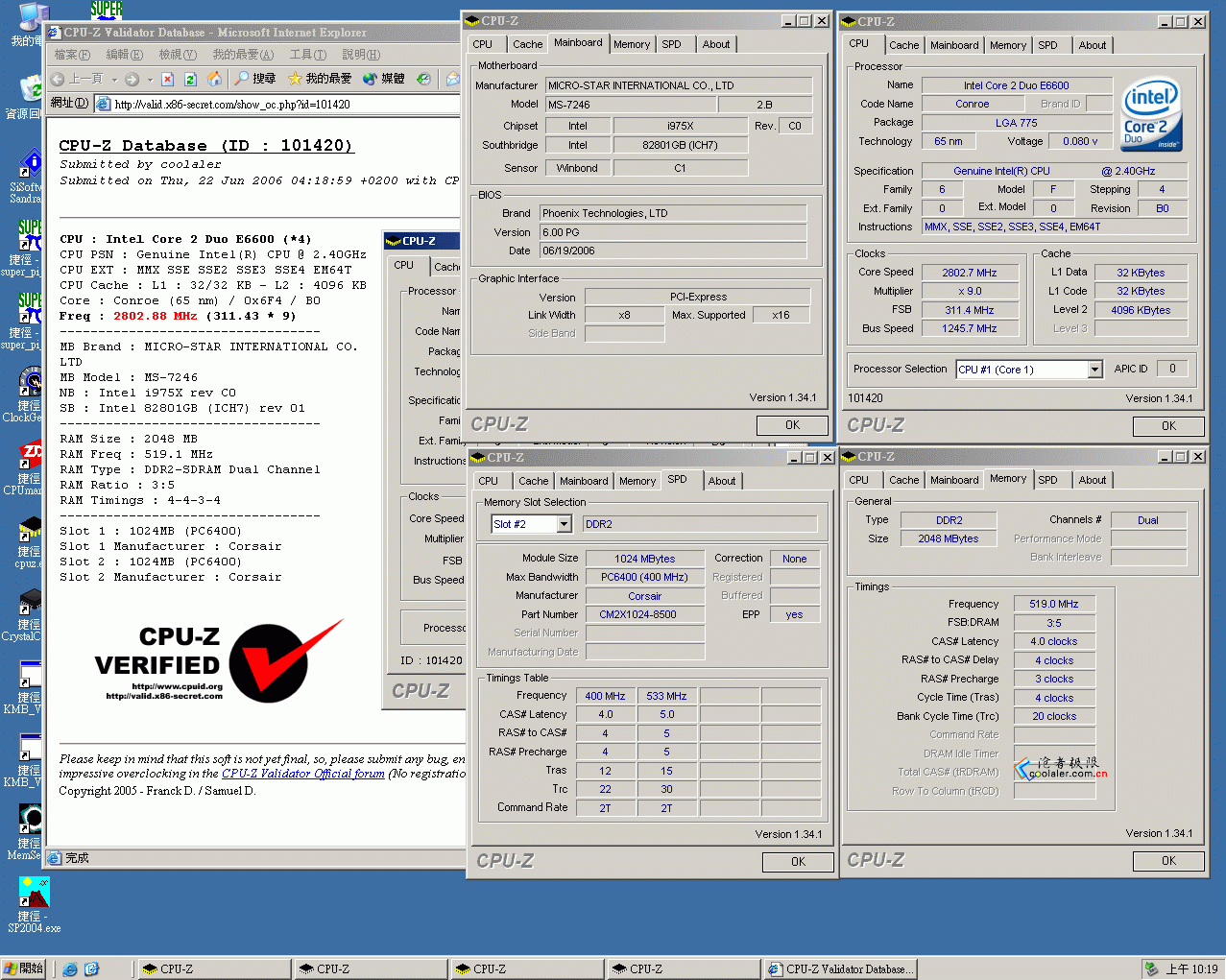Open the About tab in the Memory Timings CPU-Z window
This screenshot has width=1226, height=980.
click(x=1093, y=480)
